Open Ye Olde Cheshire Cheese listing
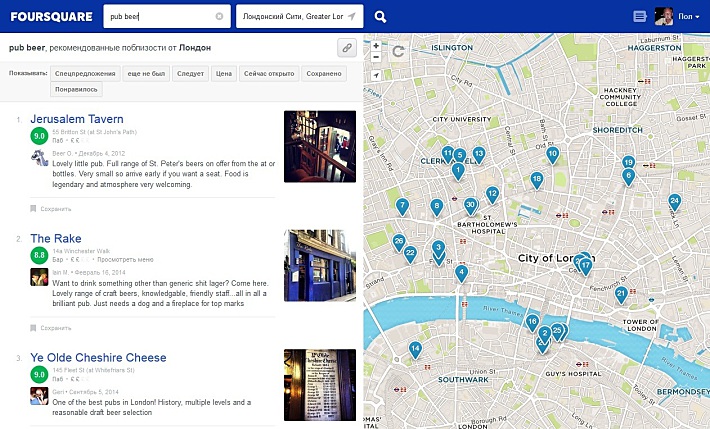The image size is (710, 429). [x=98, y=357]
